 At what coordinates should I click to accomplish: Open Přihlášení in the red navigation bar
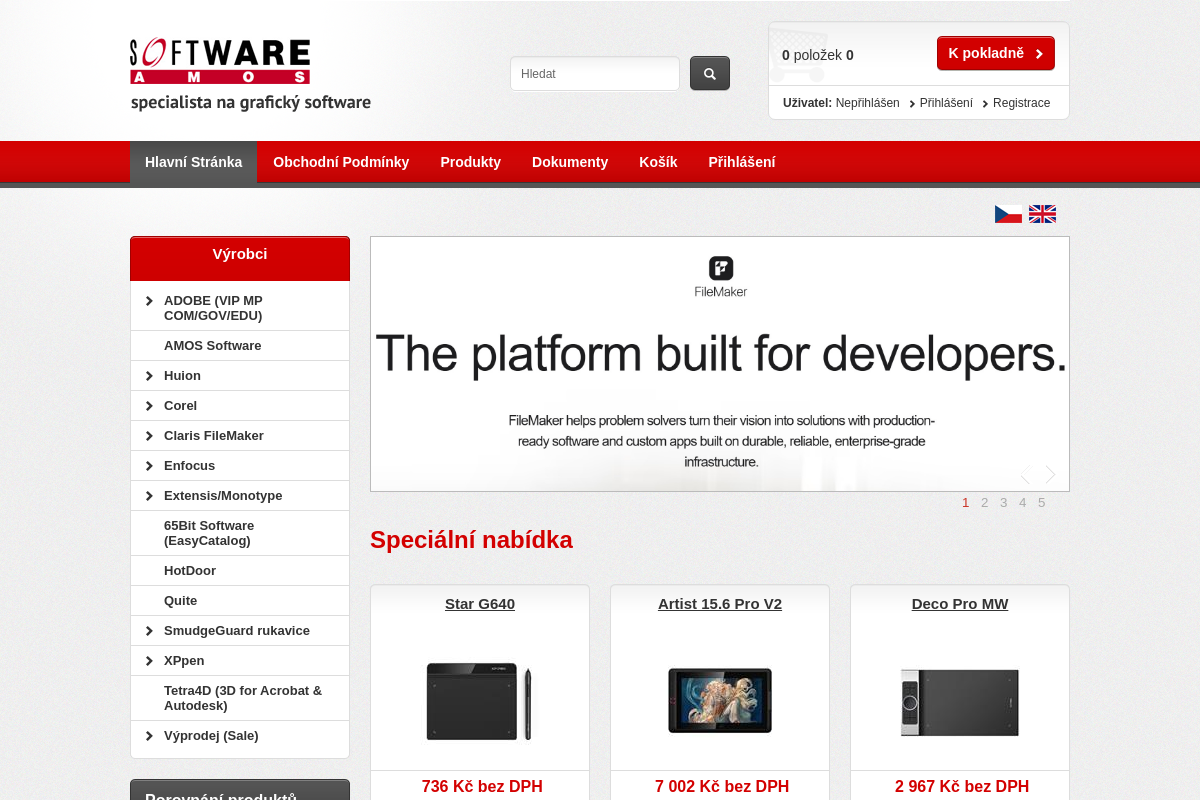(x=742, y=162)
